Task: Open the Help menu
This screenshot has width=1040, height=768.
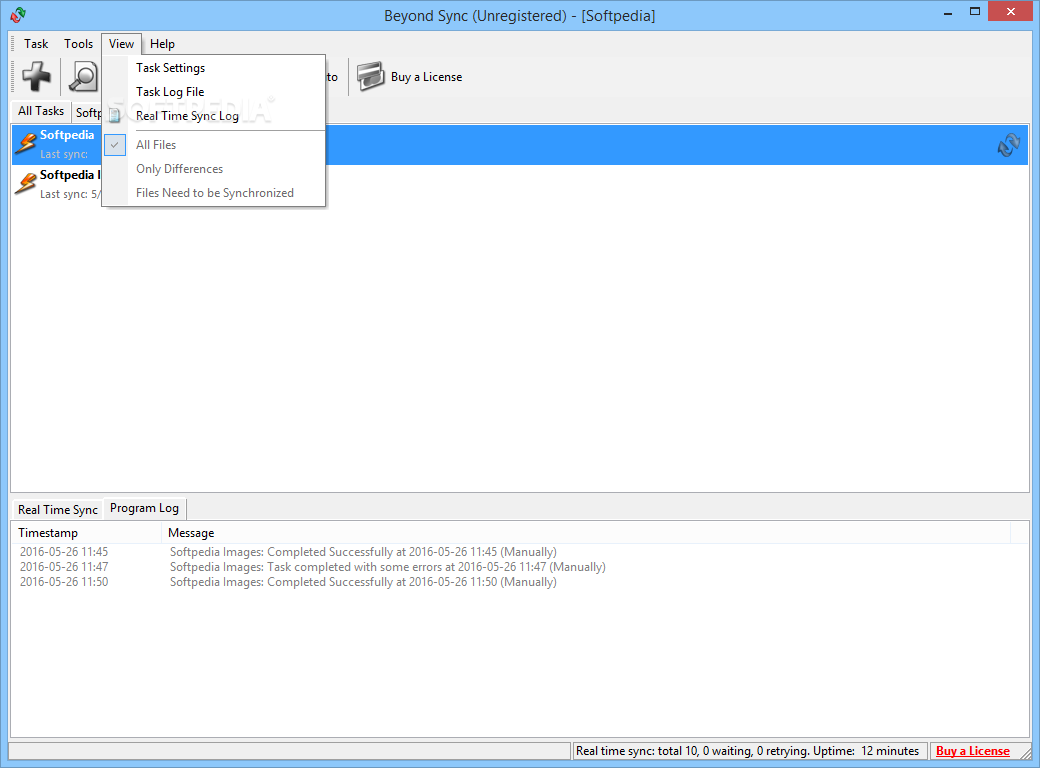Action: click(x=162, y=44)
